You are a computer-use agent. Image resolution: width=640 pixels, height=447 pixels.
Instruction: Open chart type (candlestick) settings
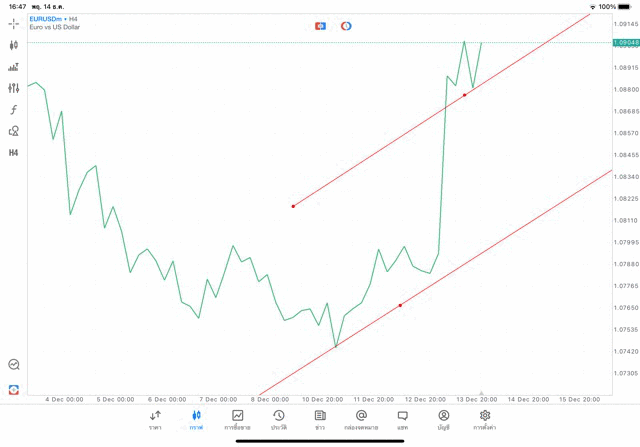[14, 45]
